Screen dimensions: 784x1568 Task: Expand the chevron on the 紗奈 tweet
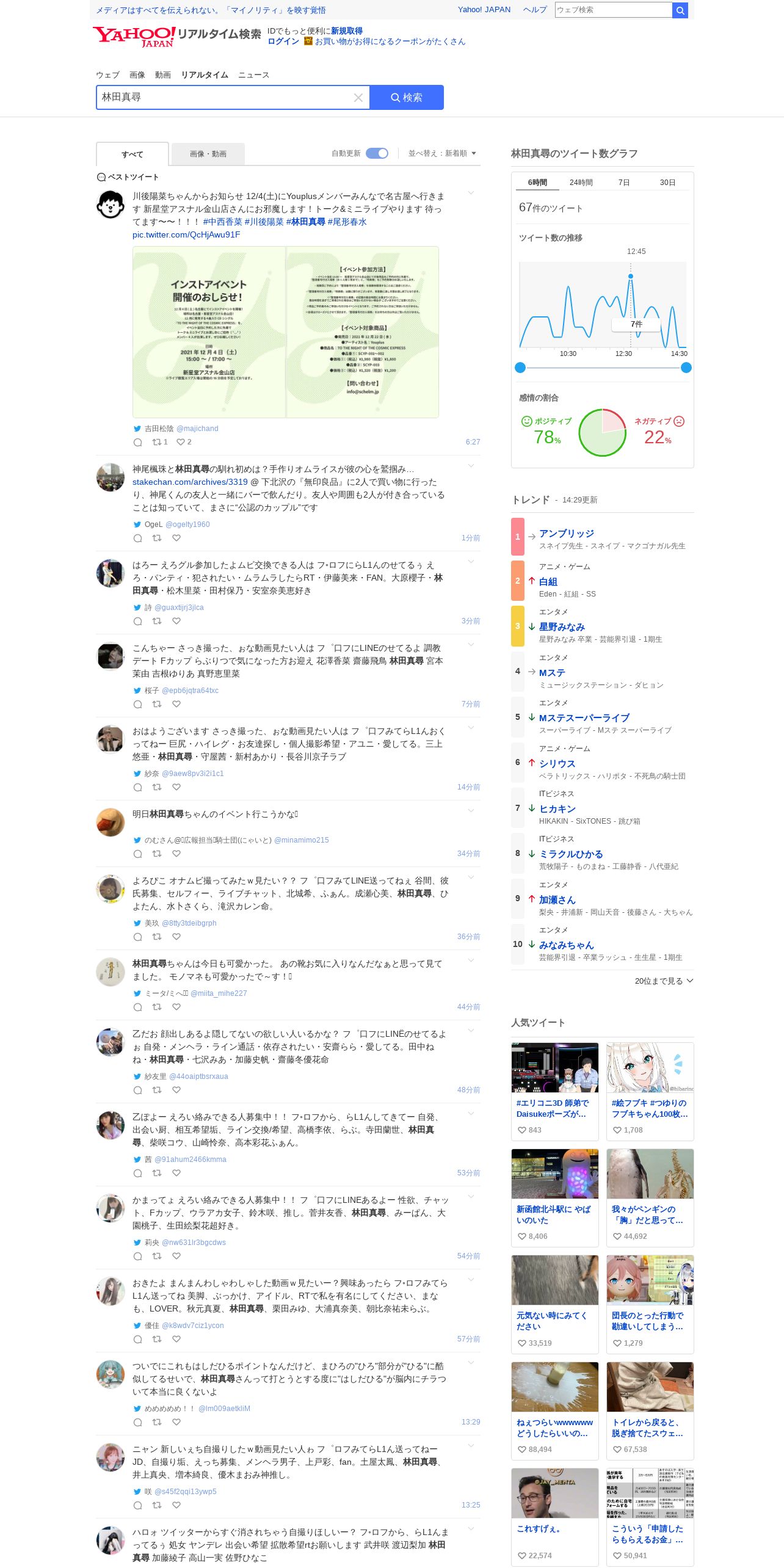coord(471,728)
